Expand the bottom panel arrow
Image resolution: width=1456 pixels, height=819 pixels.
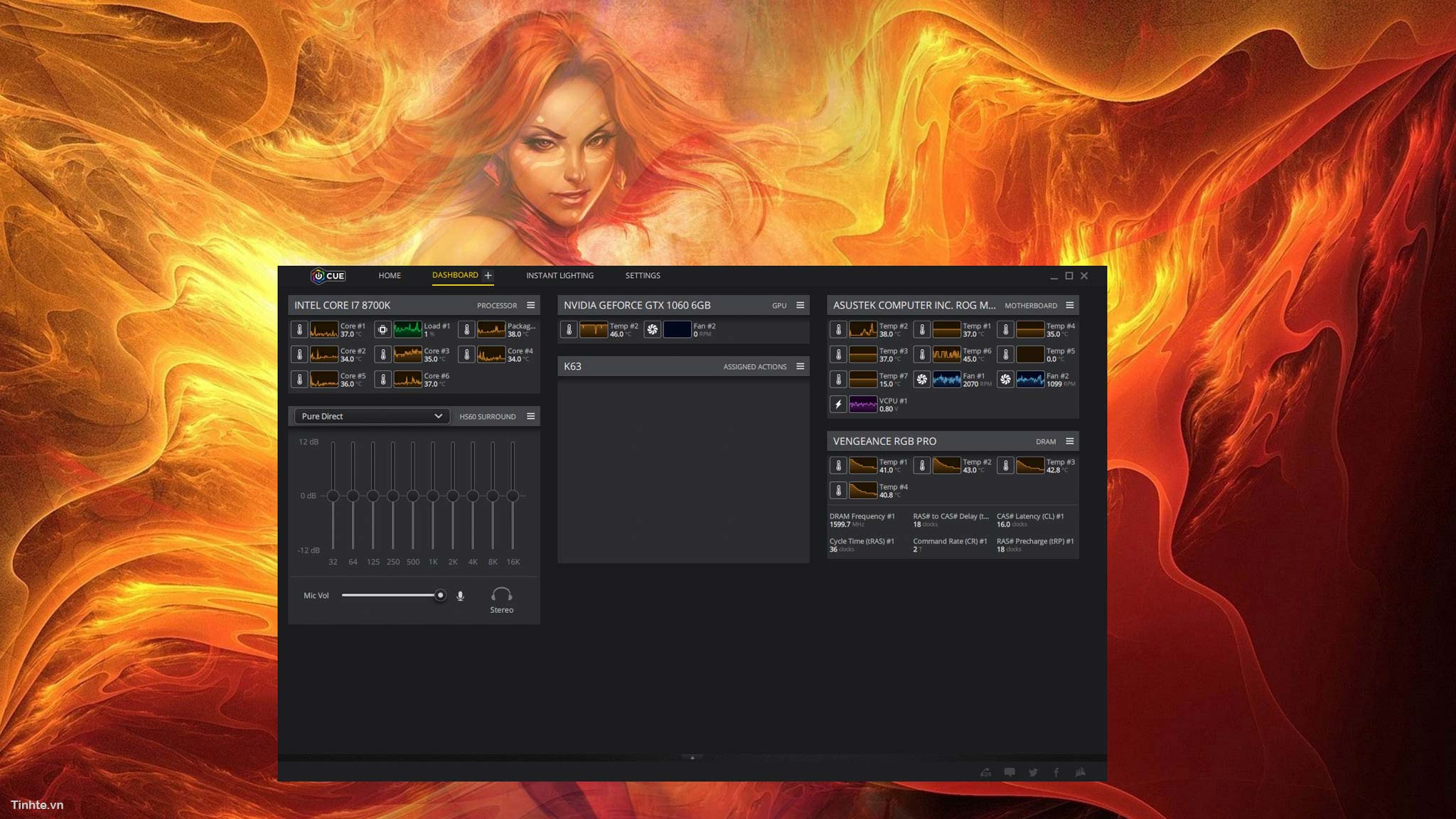[692, 758]
